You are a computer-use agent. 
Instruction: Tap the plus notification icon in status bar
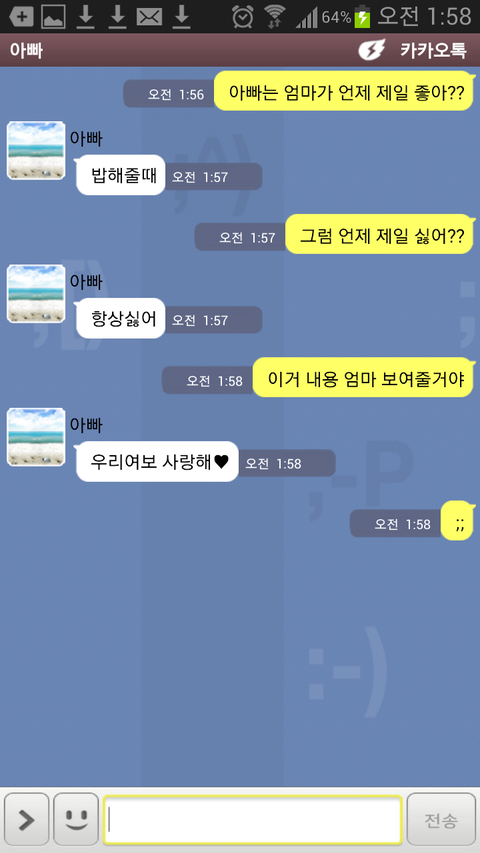click(21, 17)
